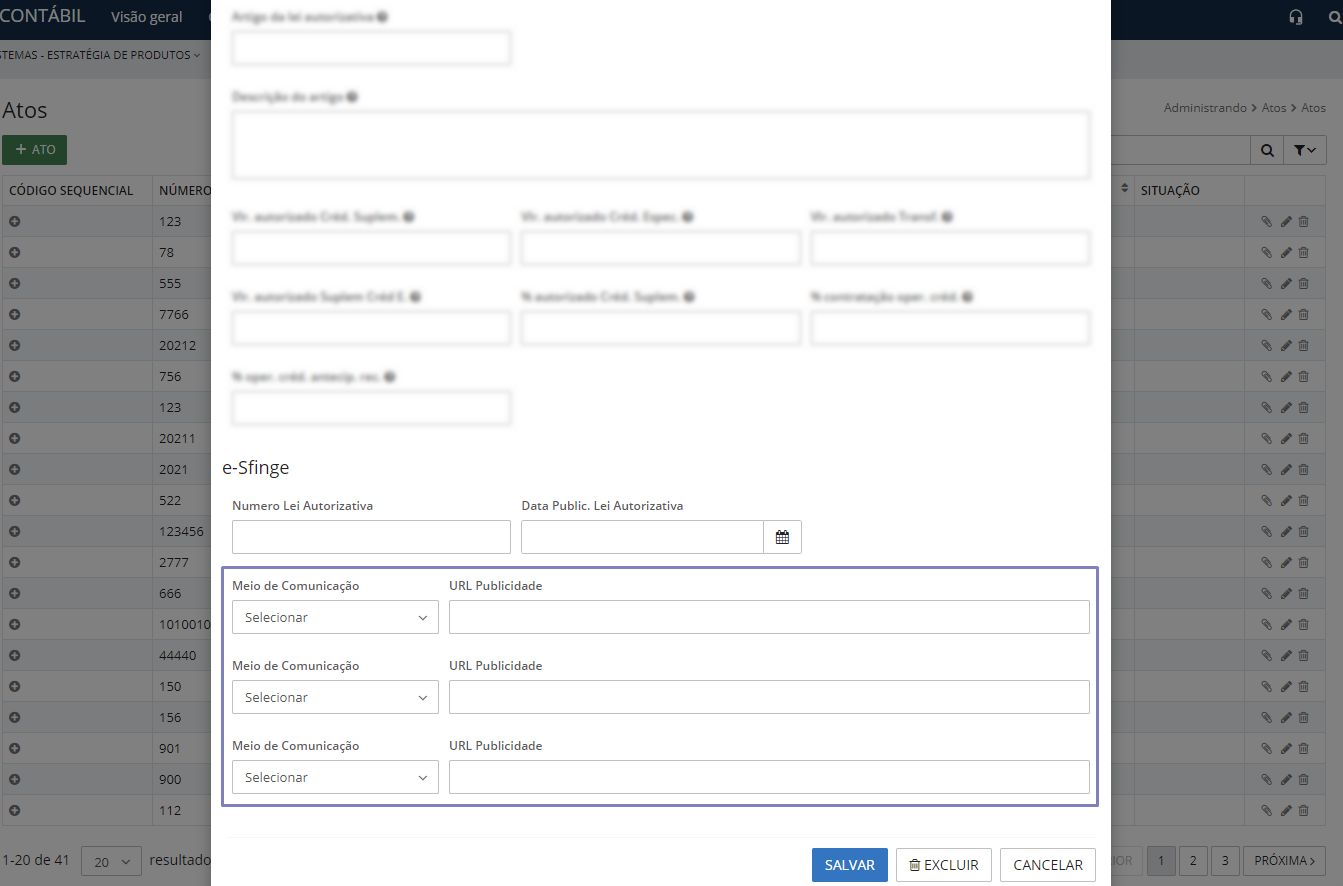Click into the Data Public. Lei Autorizativa field
The image size is (1343, 886).
pos(642,537)
